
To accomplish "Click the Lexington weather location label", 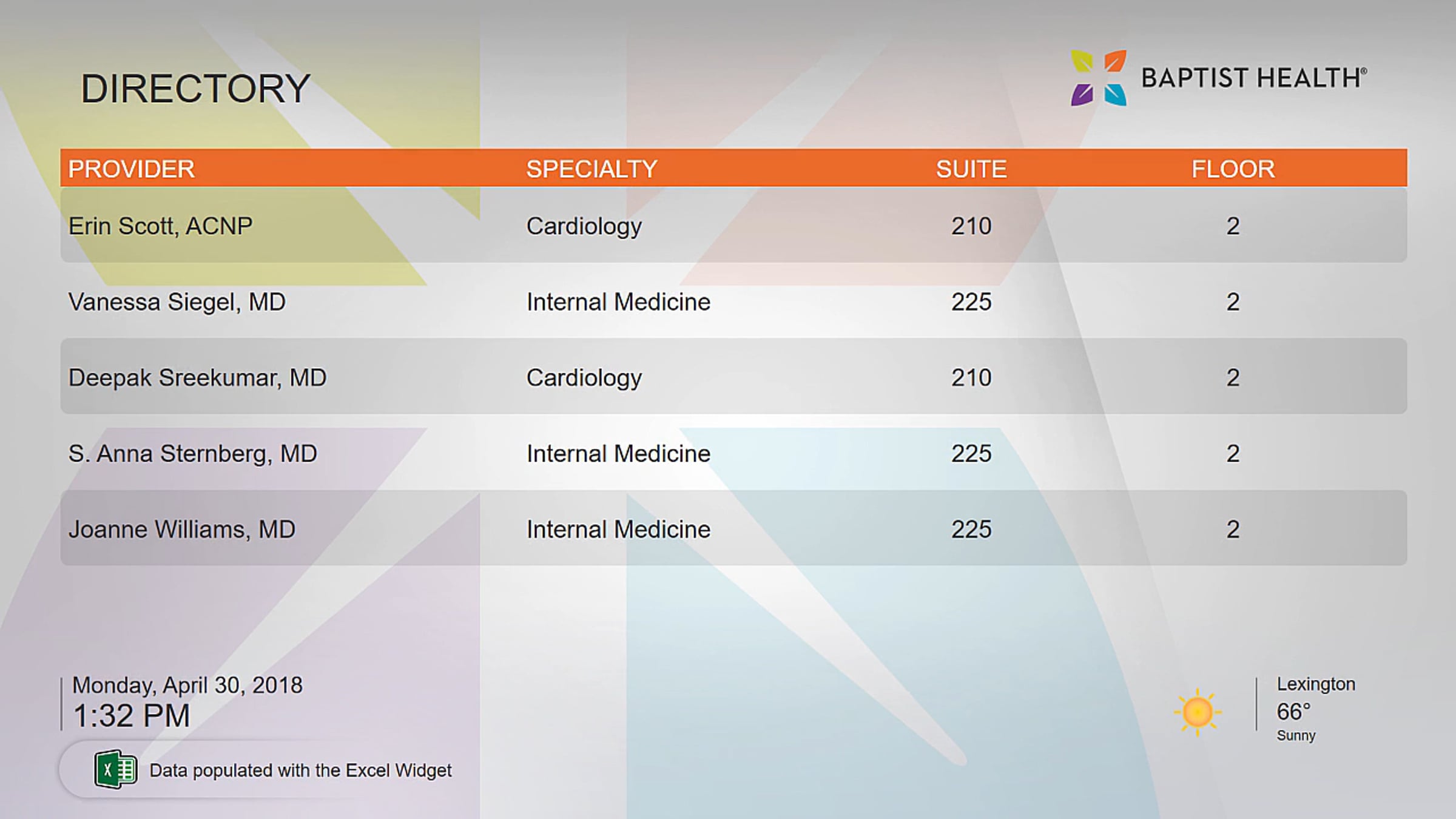I will [1315, 684].
